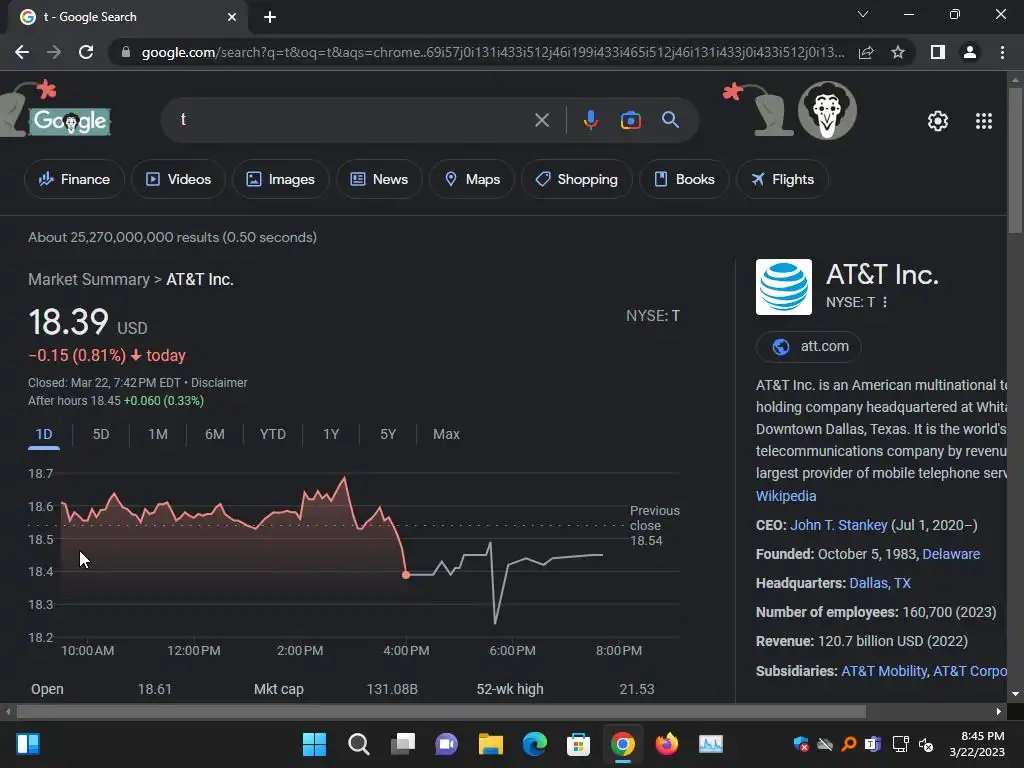Filter results by Books

(x=684, y=179)
